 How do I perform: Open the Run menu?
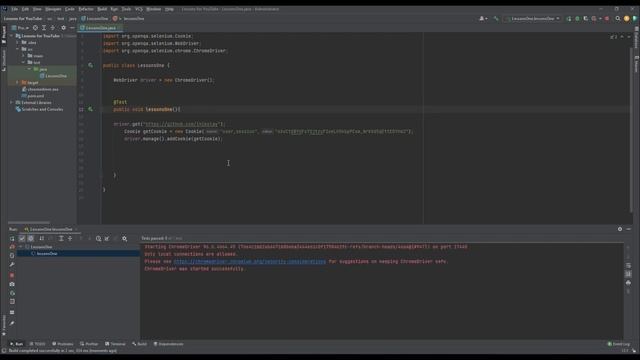pyautogui.click(x=114, y=9)
